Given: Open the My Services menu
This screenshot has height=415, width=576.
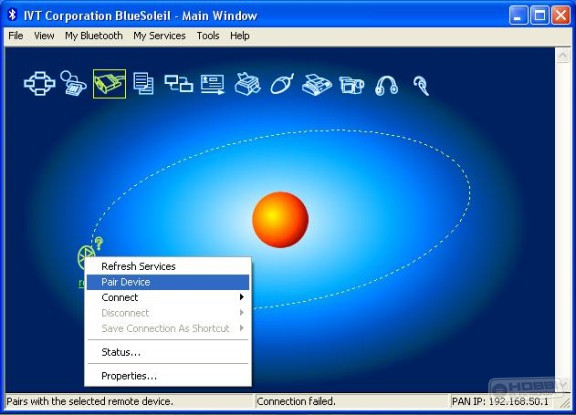Looking at the screenshot, I should [x=159, y=36].
